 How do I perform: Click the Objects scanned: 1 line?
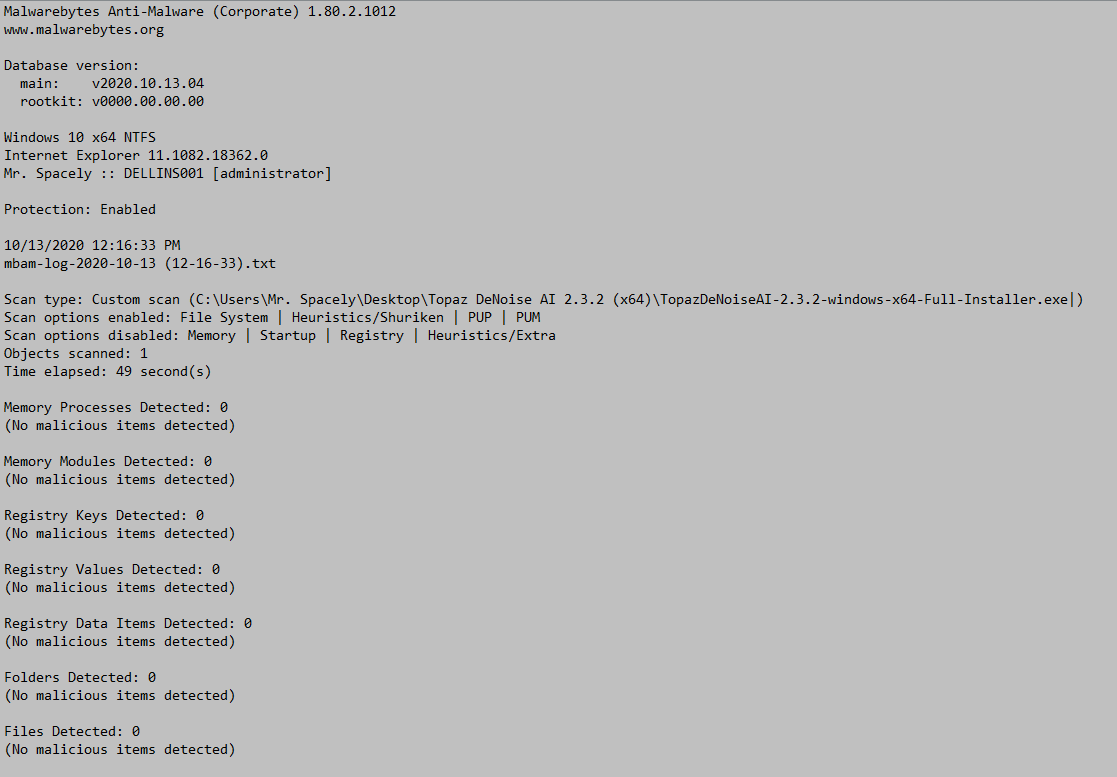click(76, 353)
